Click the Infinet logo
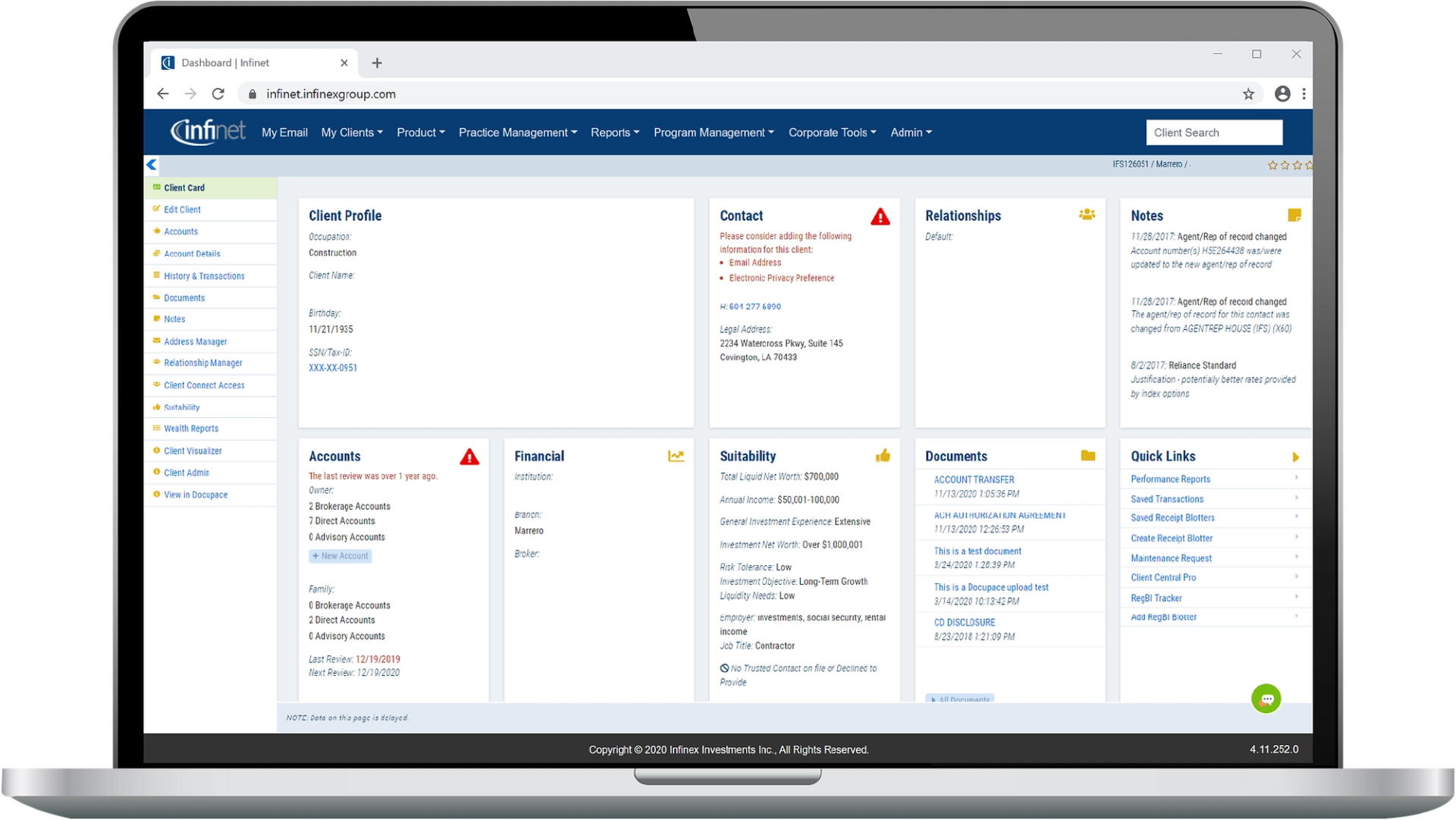This screenshot has height=820, width=1456. [208, 131]
